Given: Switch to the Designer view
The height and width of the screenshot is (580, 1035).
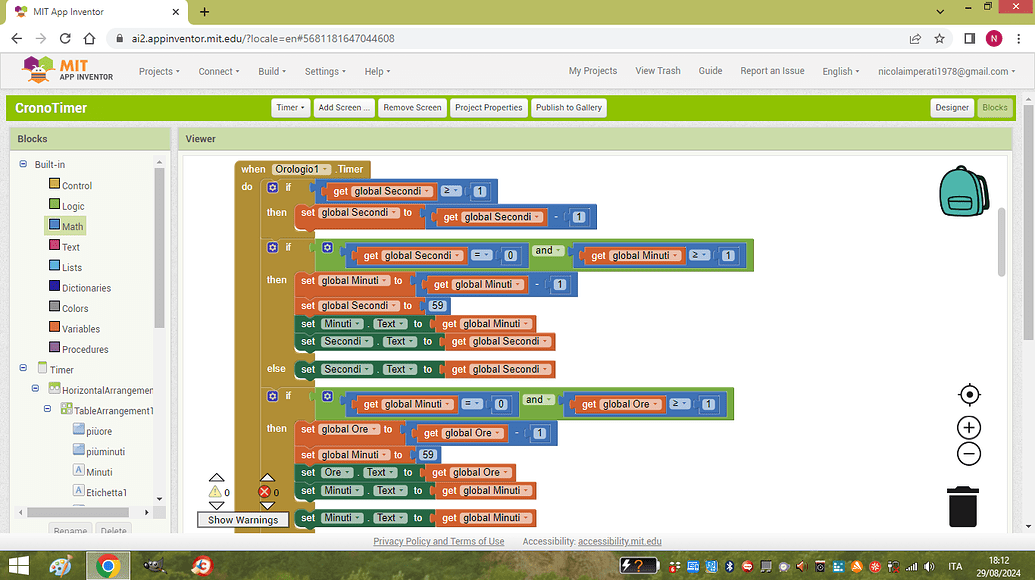Looking at the screenshot, I should pyautogui.click(x=951, y=107).
